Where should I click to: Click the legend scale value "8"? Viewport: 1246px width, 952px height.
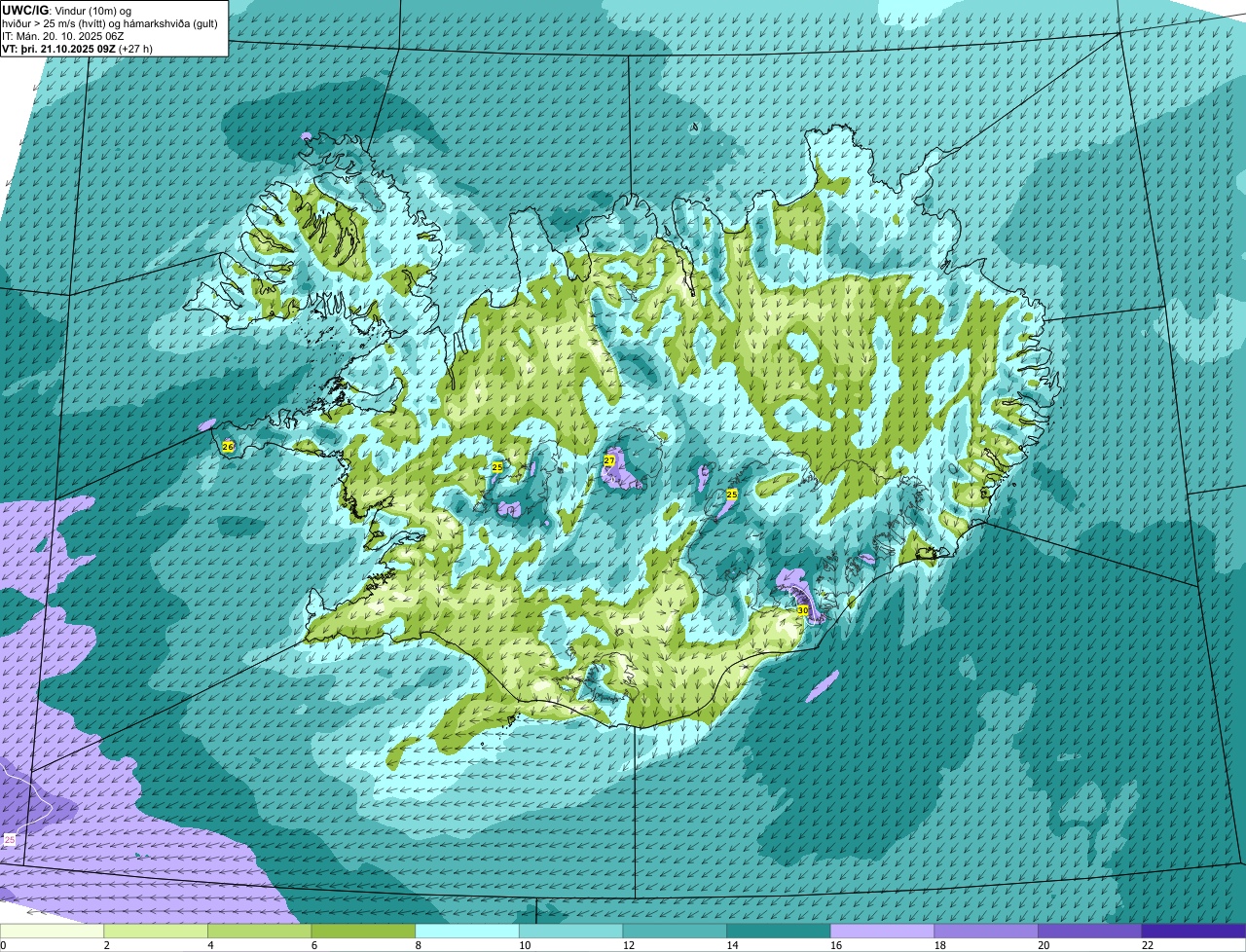(x=418, y=945)
